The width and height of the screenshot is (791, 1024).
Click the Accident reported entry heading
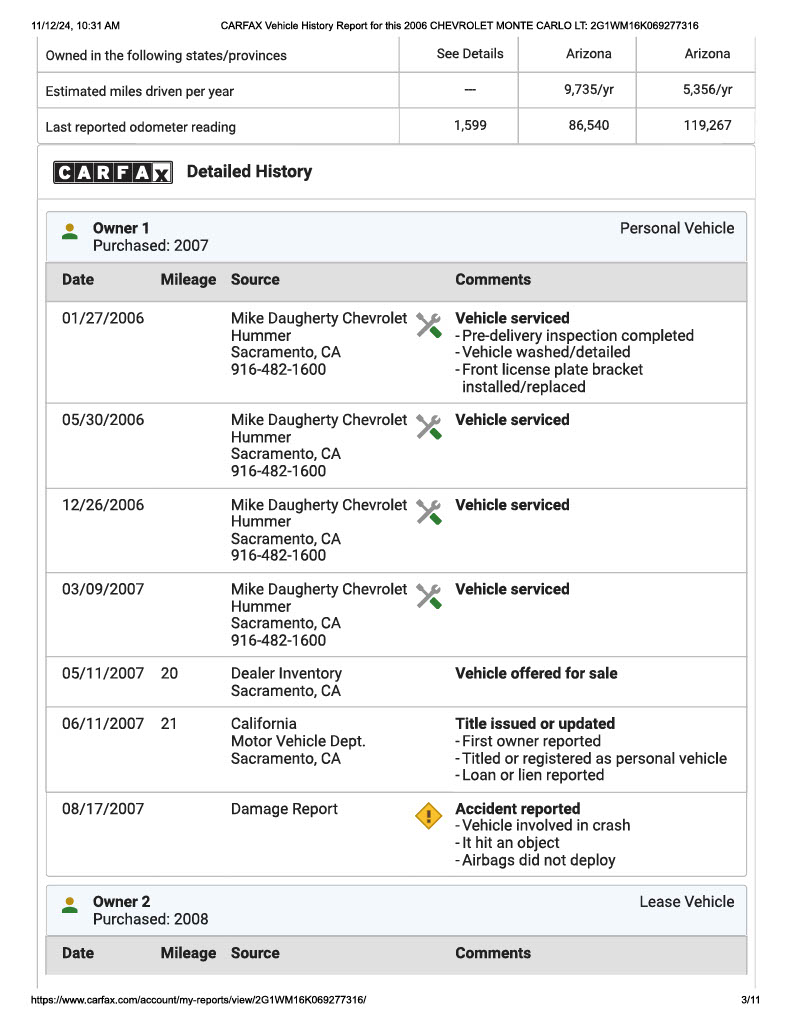[x=517, y=808]
